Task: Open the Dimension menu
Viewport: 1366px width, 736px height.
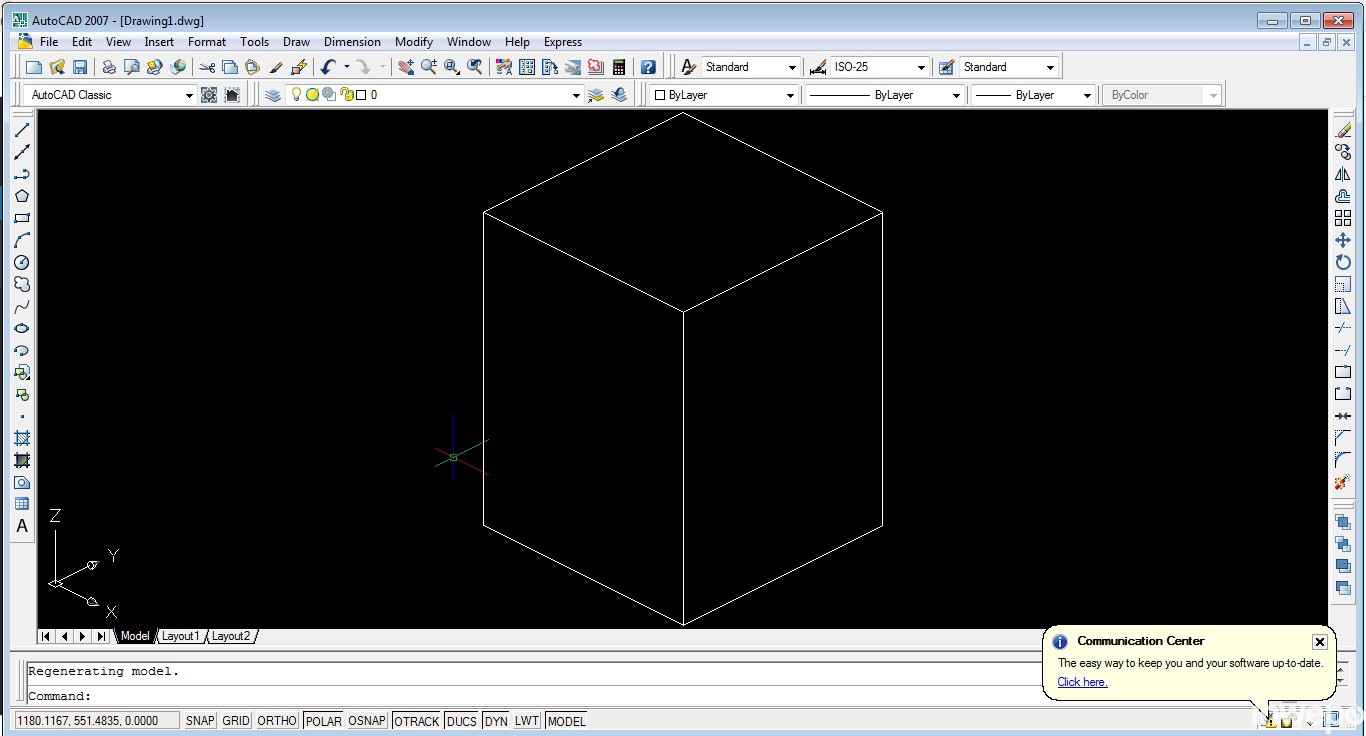Action: pyautogui.click(x=352, y=42)
